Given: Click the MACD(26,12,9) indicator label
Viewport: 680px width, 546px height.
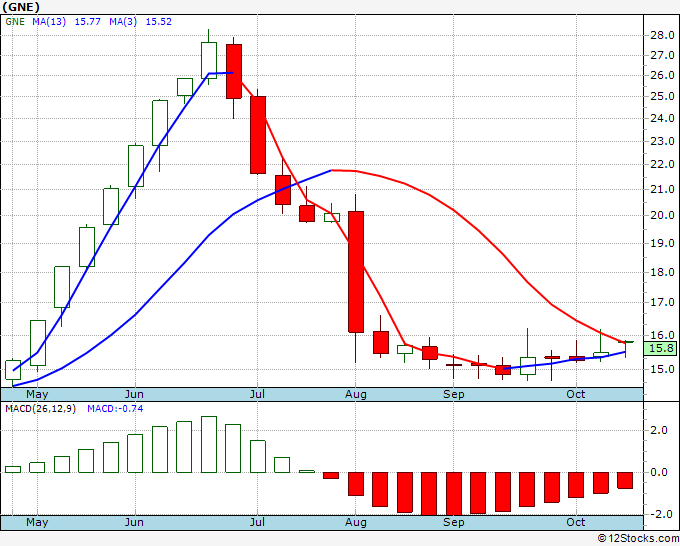Looking at the screenshot, I should click(x=40, y=409).
